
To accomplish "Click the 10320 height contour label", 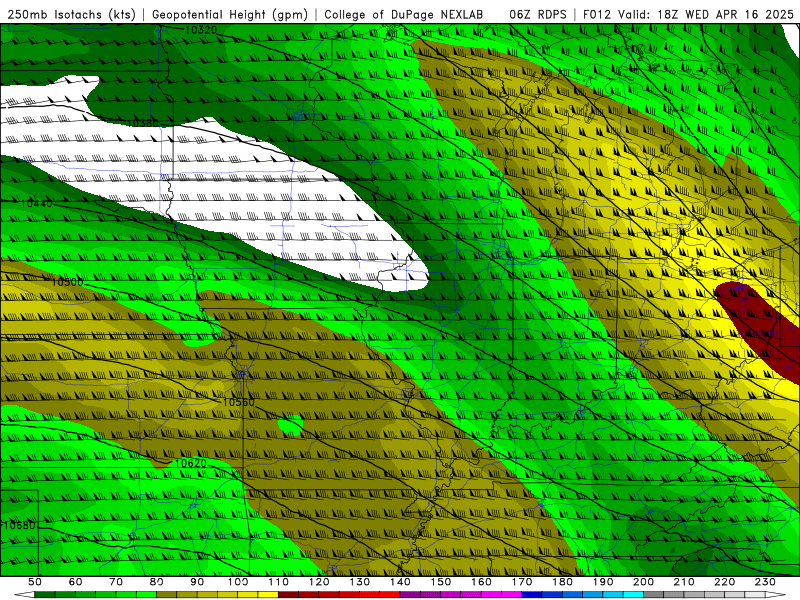I will click(201, 30).
